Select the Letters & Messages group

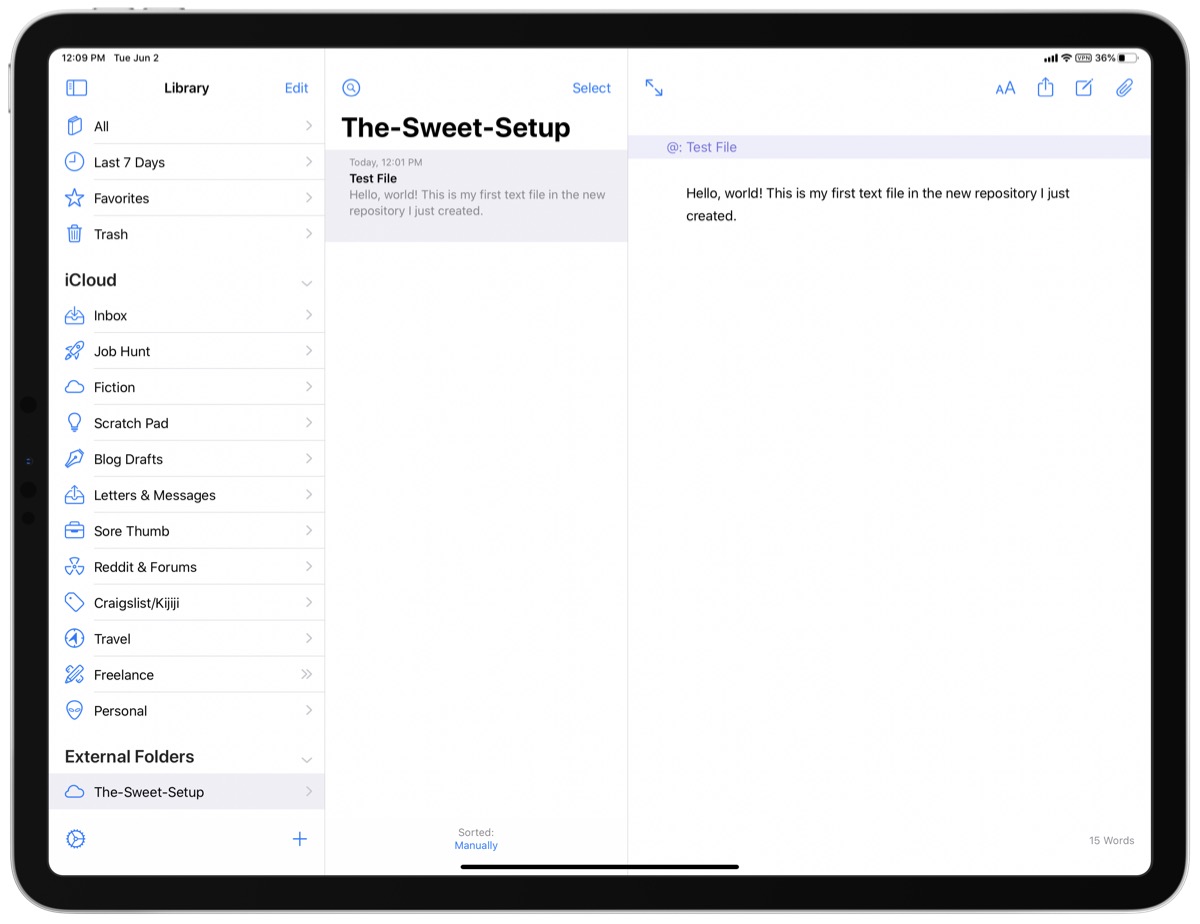pyautogui.click(x=187, y=495)
